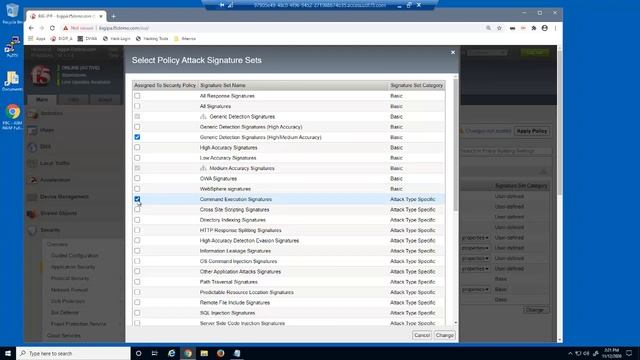Close the Select Policy Attack Signature Sets dialog

pyautogui.click(x=453, y=53)
